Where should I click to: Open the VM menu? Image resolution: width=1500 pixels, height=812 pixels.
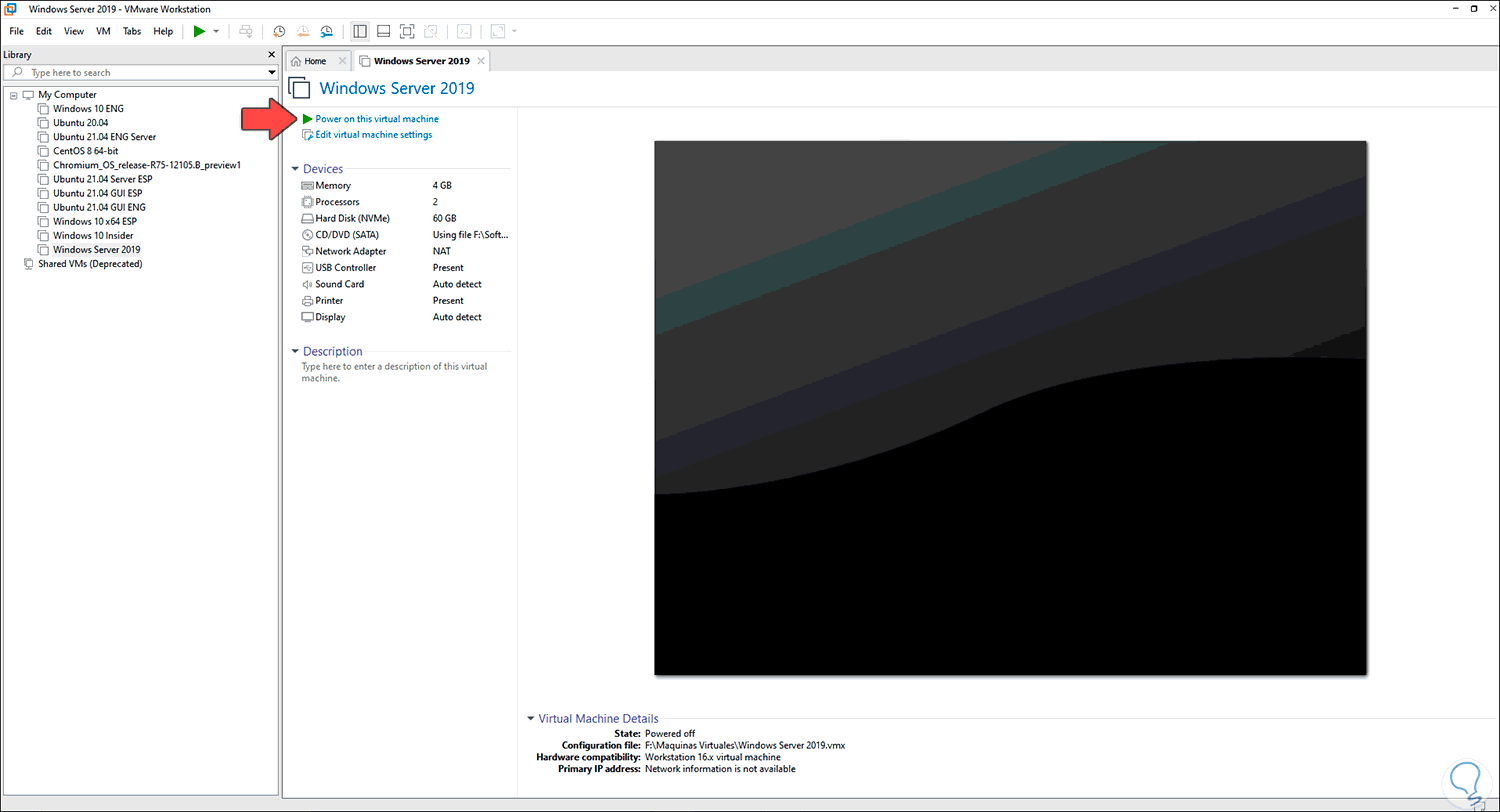(103, 31)
